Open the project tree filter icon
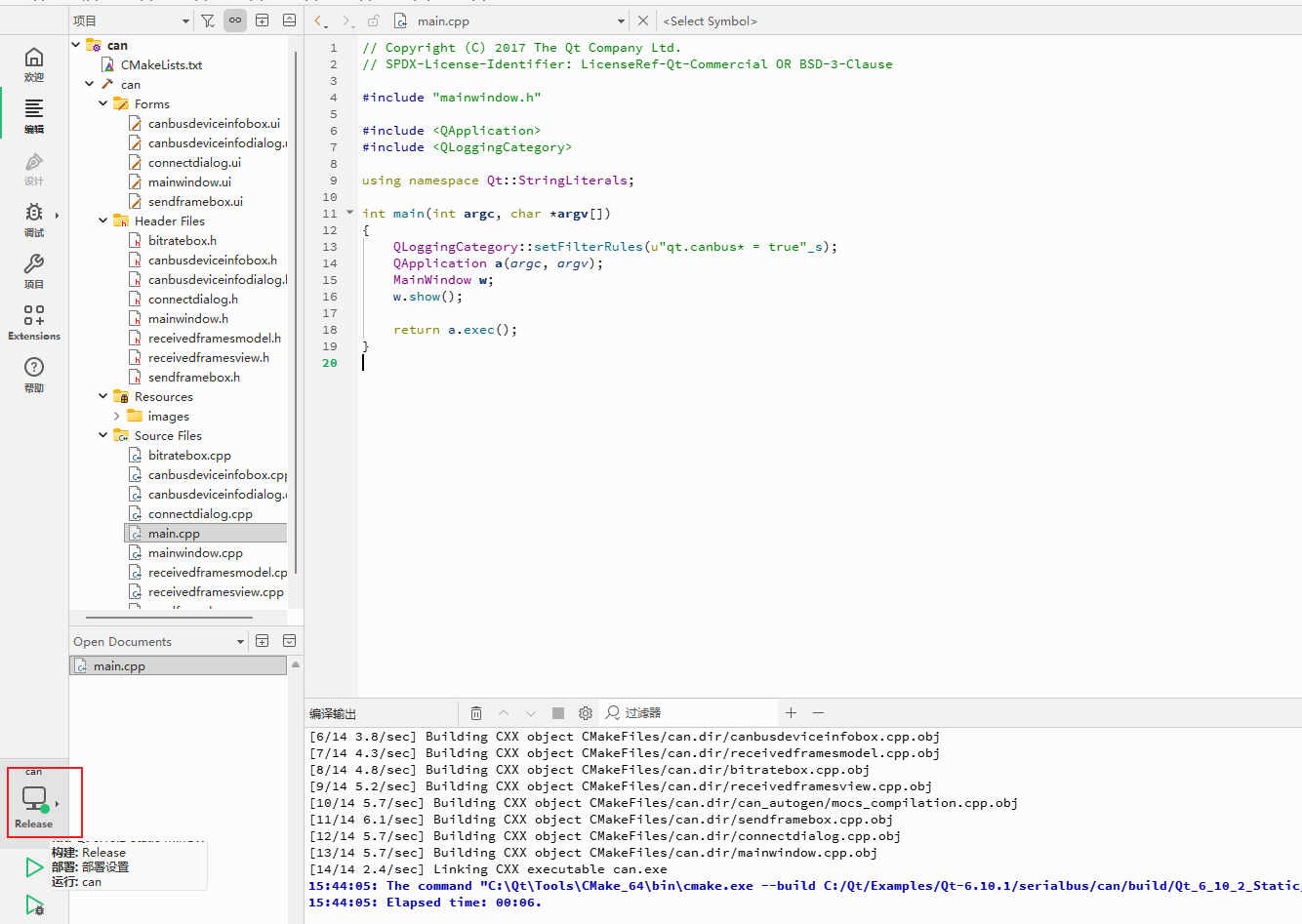This screenshot has height=924, width=1302. click(x=208, y=20)
